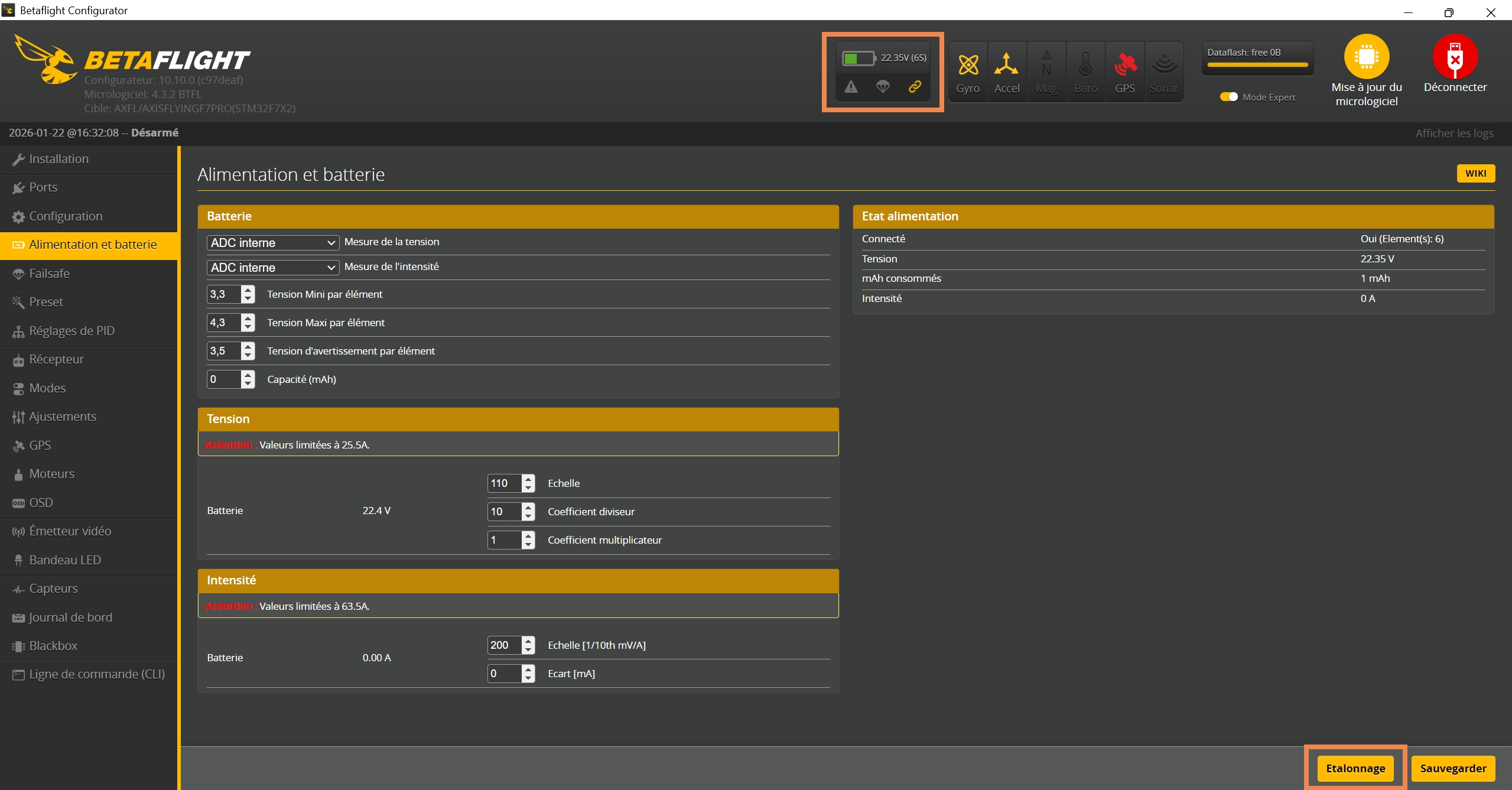The image size is (1512, 790).
Task: Toggle the Mode Expert switch
Action: click(x=1228, y=97)
